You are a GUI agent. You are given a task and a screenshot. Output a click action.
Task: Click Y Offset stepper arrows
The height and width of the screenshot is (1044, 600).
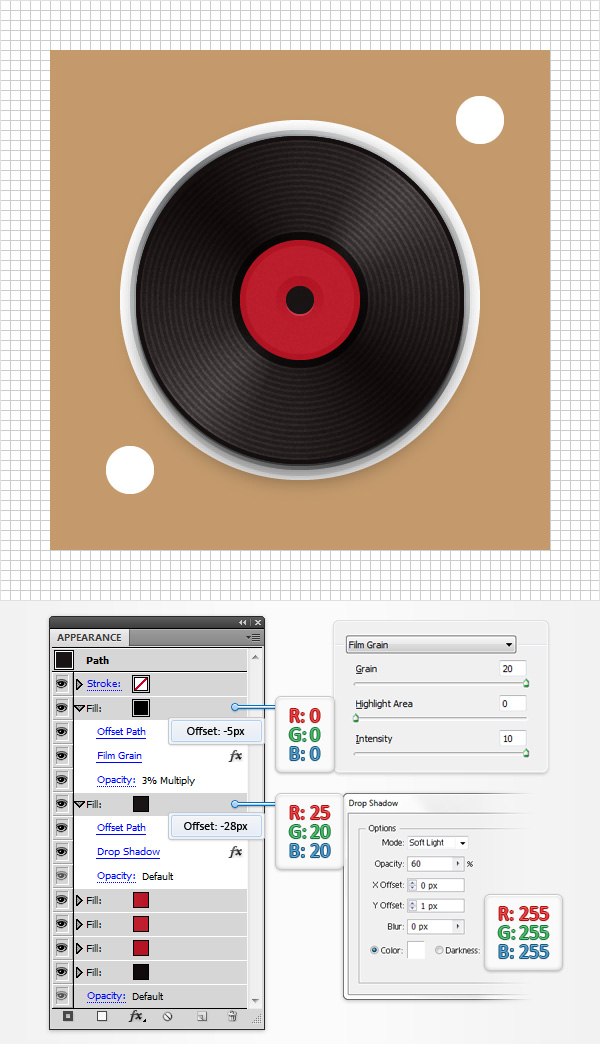pos(413,906)
